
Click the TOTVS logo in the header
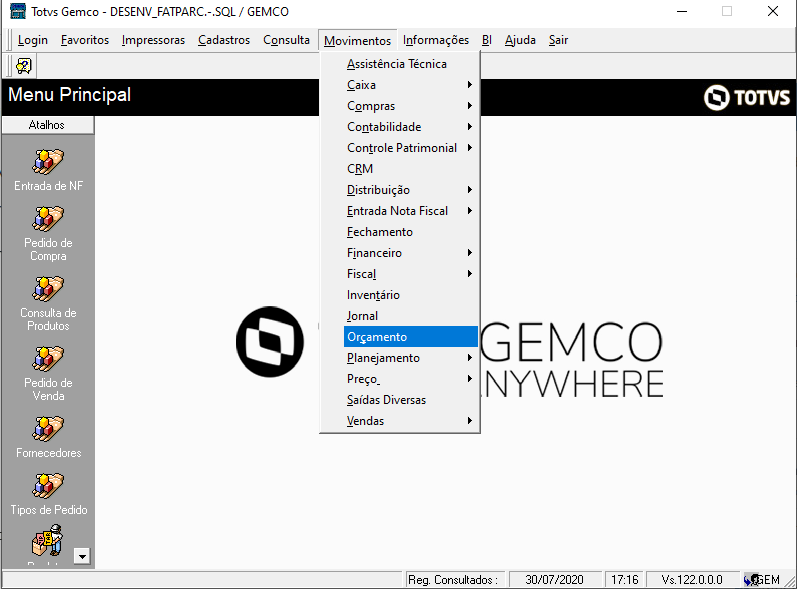[747, 97]
